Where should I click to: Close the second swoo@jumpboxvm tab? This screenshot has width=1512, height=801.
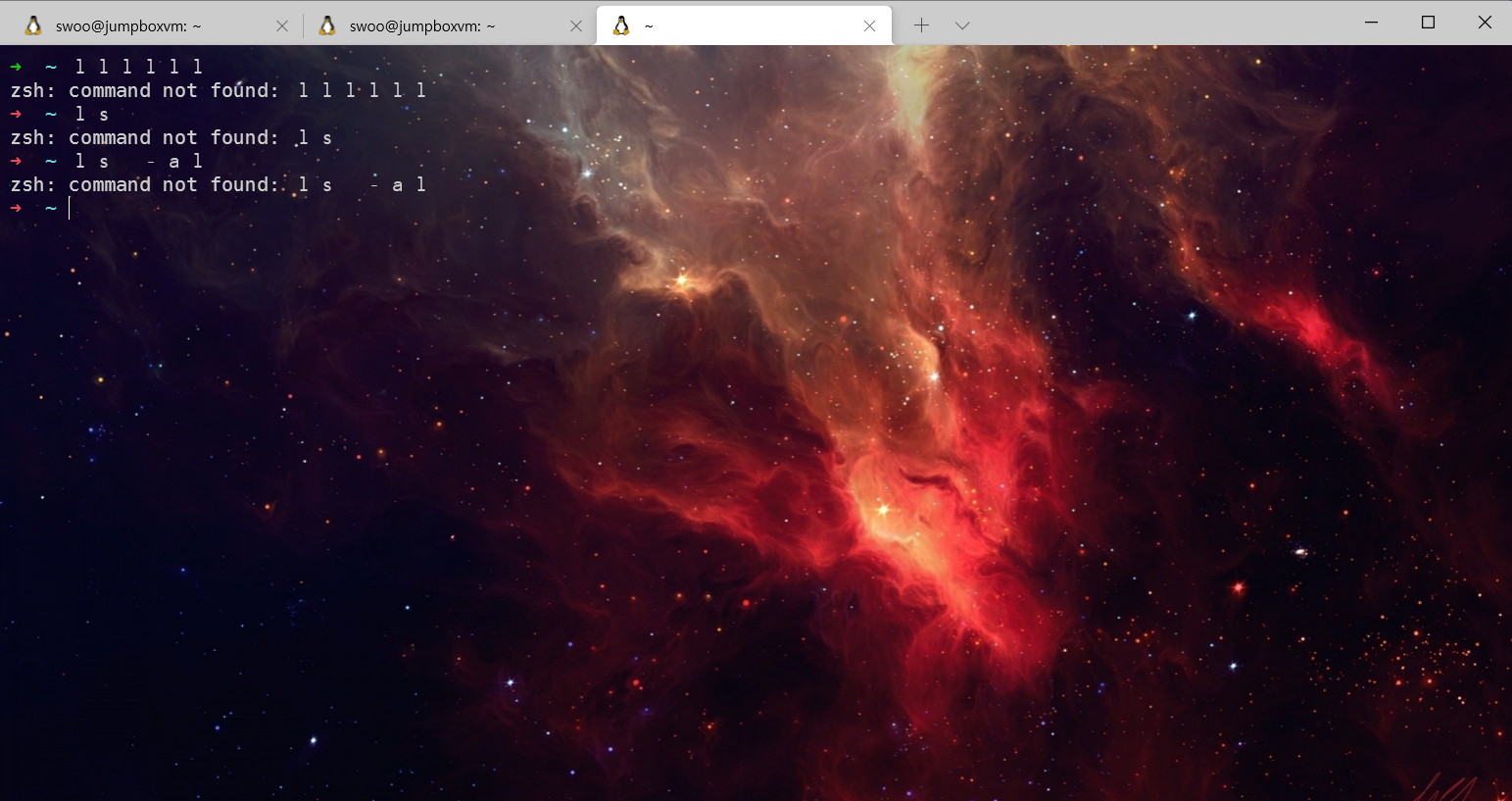[x=576, y=26]
